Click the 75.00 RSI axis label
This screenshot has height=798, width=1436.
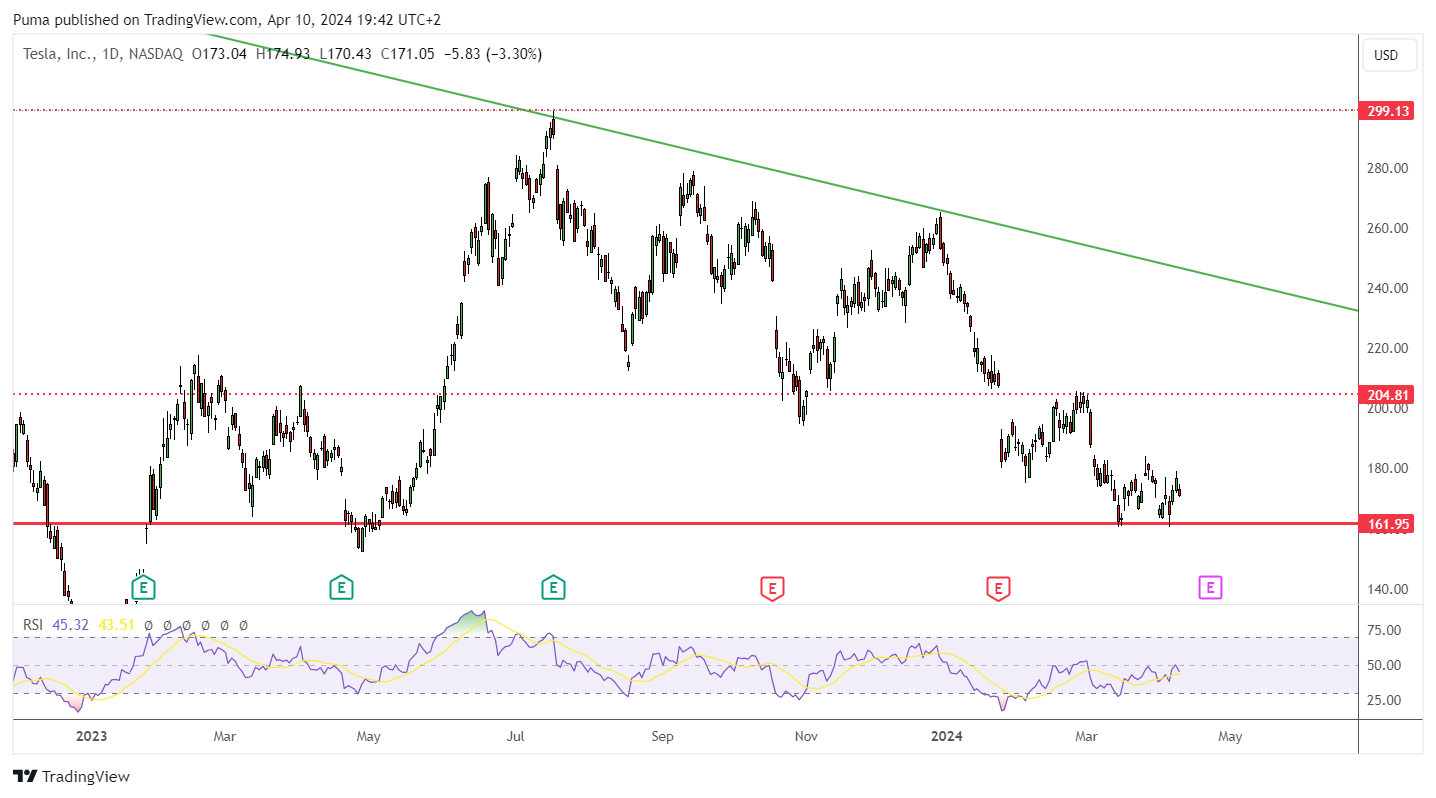[x=1384, y=630]
